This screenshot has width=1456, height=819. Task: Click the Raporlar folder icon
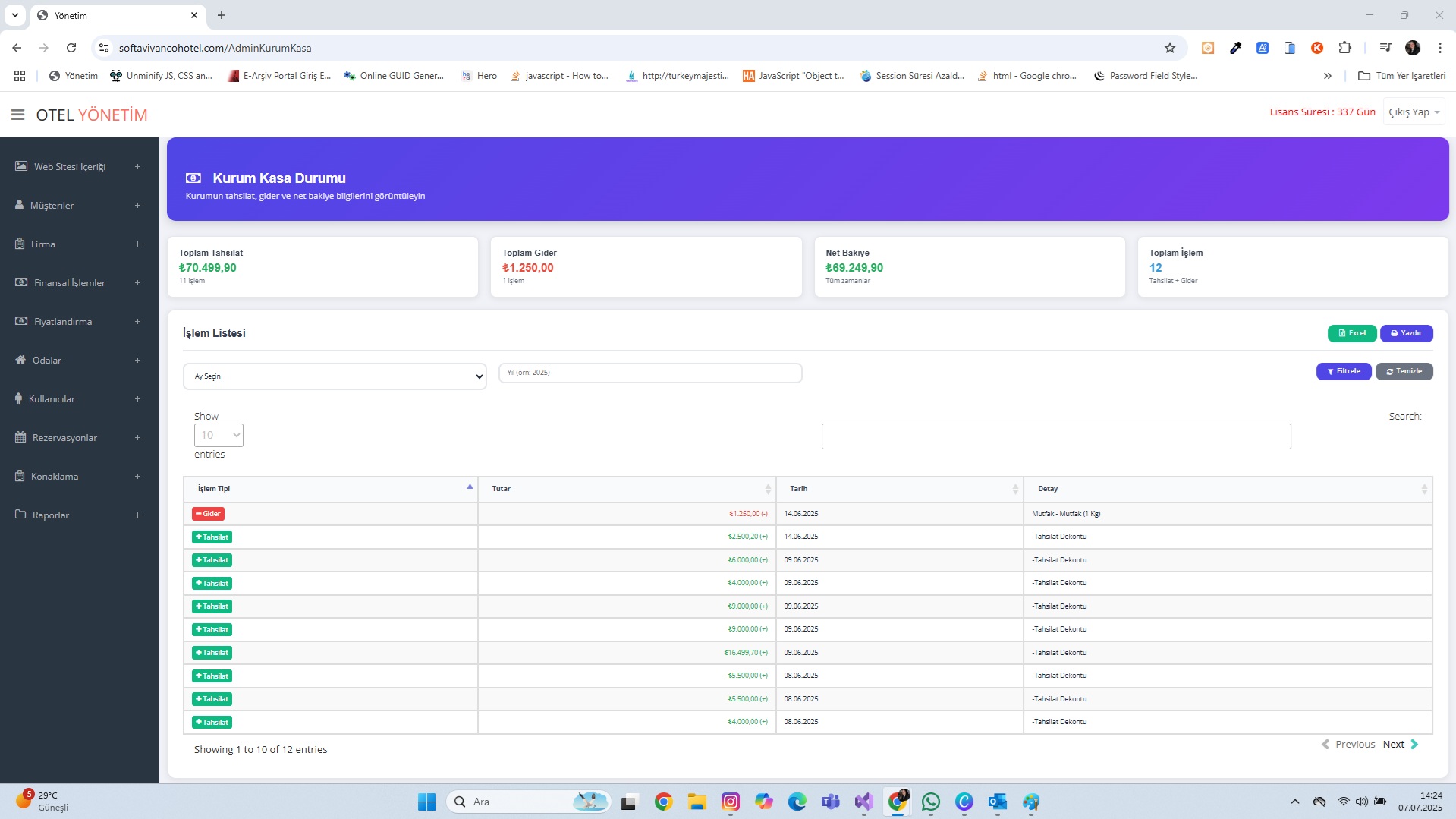point(20,514)
